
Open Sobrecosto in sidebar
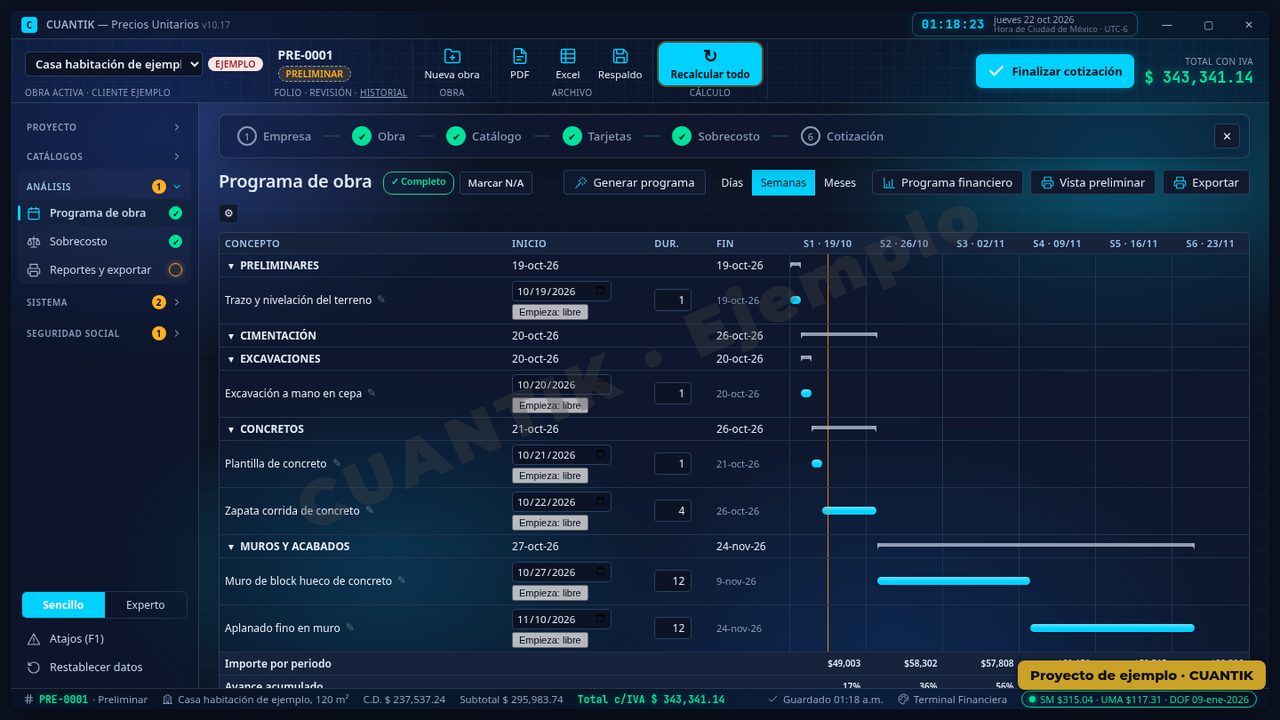point(104,241)
